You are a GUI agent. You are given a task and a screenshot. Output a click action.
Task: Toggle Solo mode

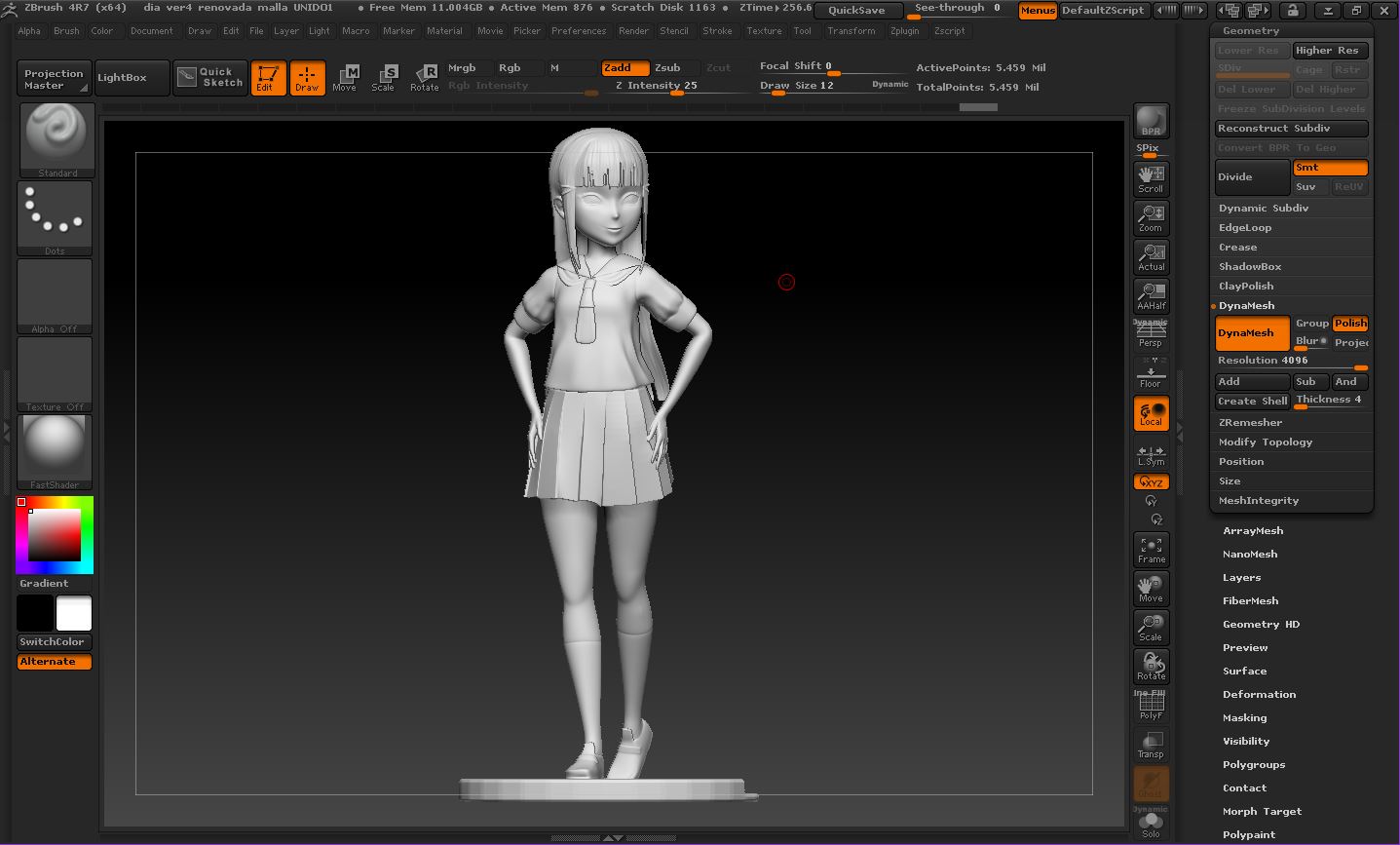(x=1152, y=823)
